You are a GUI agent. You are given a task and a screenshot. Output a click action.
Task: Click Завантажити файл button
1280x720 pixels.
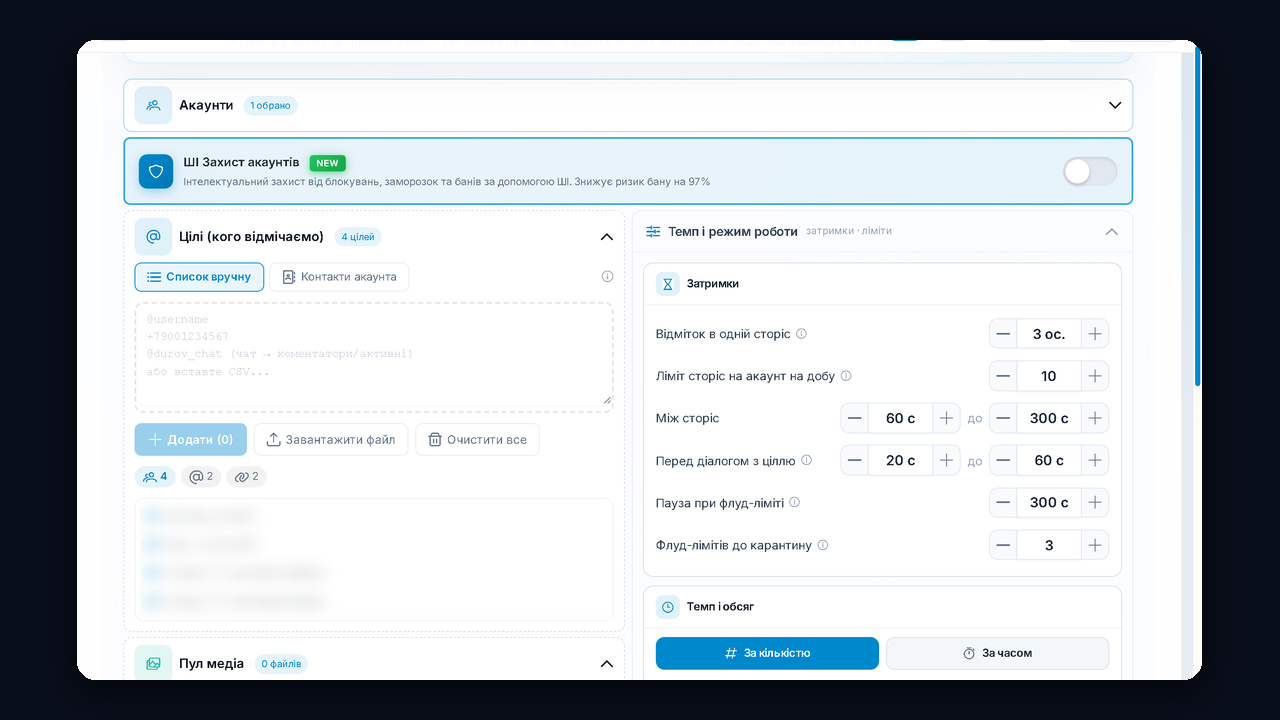coord(331,440)
